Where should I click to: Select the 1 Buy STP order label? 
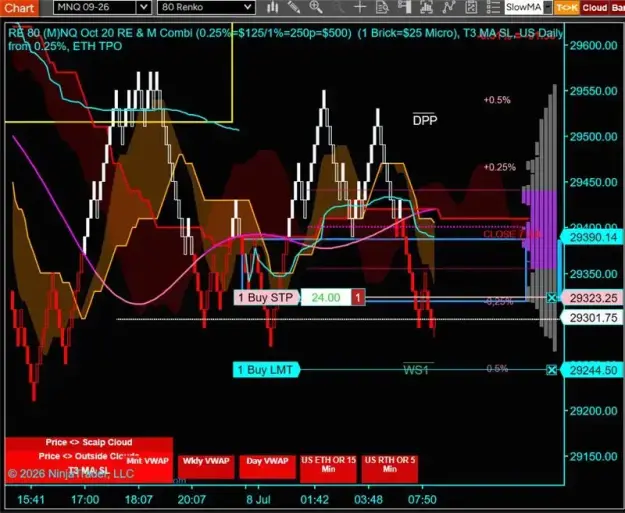[x=266, y=297]
